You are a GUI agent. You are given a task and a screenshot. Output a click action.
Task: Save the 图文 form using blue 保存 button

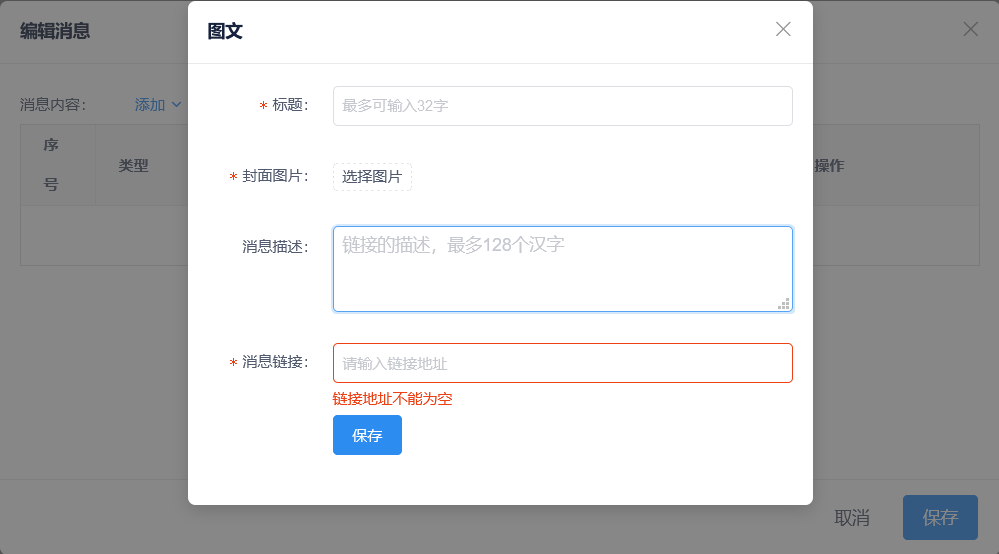coord(367,435)
